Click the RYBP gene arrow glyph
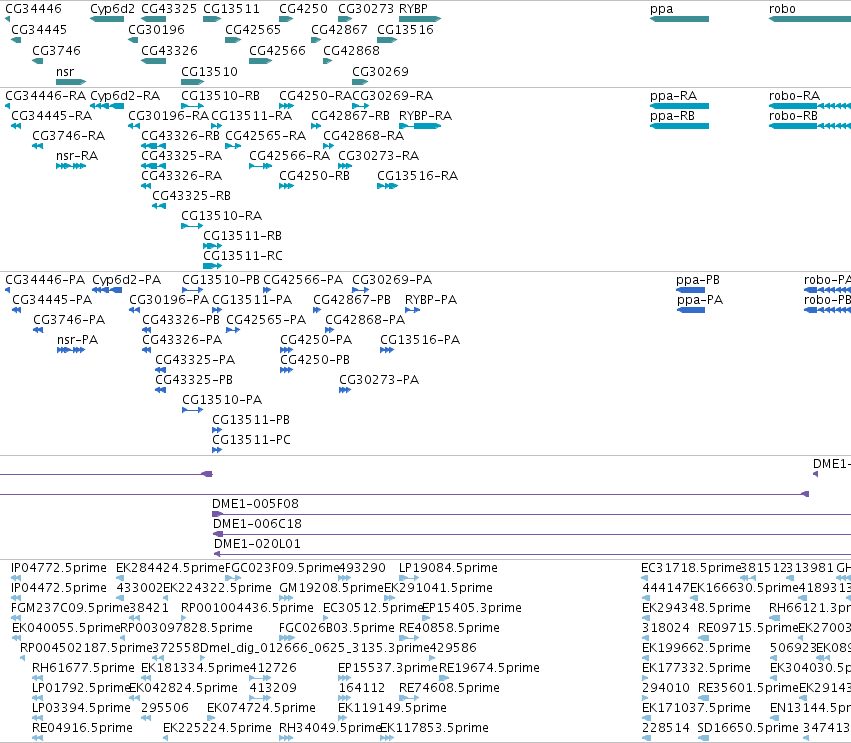Screen dimensions: 851x743 click(x=420, y=19)
